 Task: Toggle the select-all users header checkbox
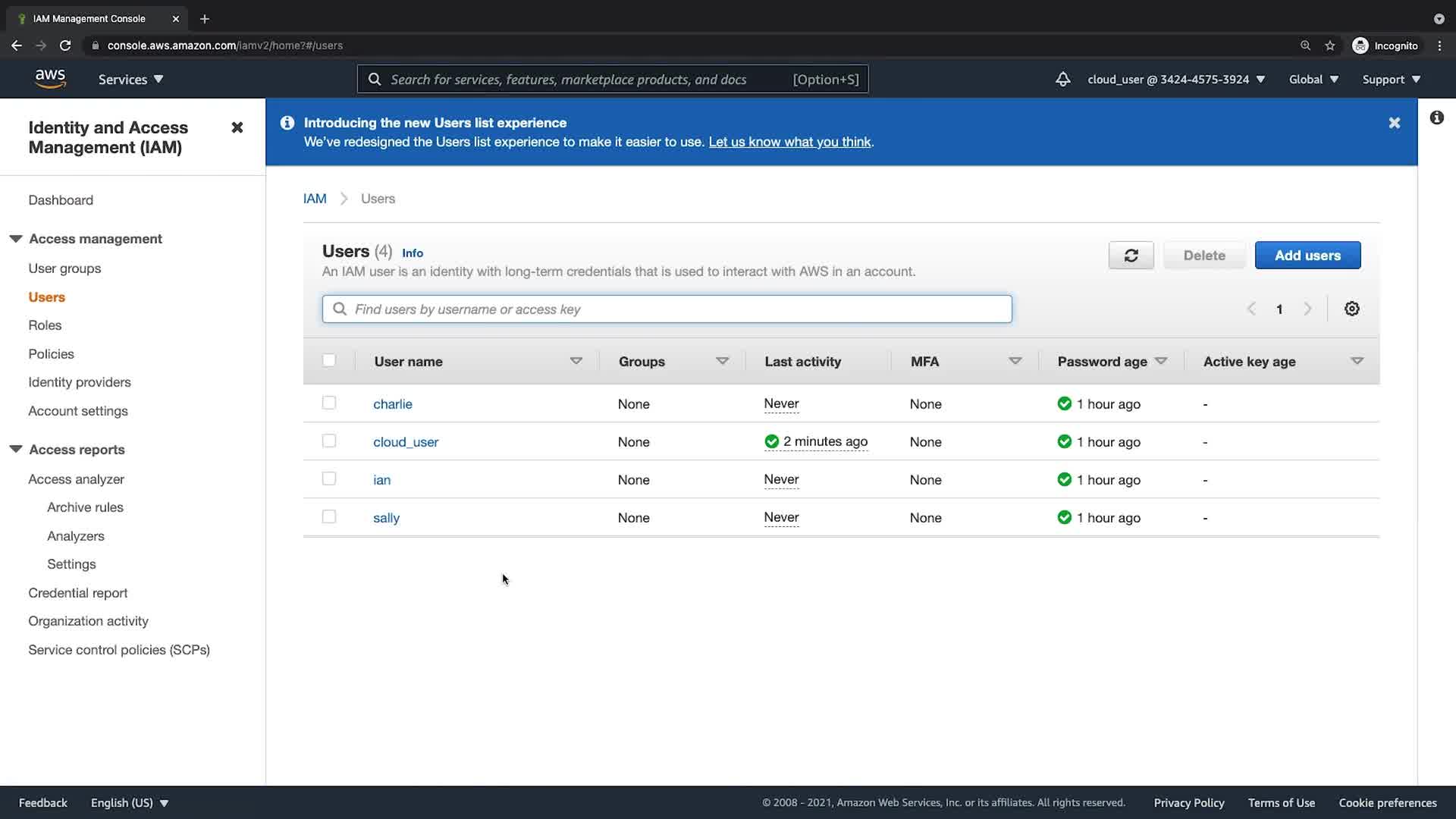coord(328,360)
